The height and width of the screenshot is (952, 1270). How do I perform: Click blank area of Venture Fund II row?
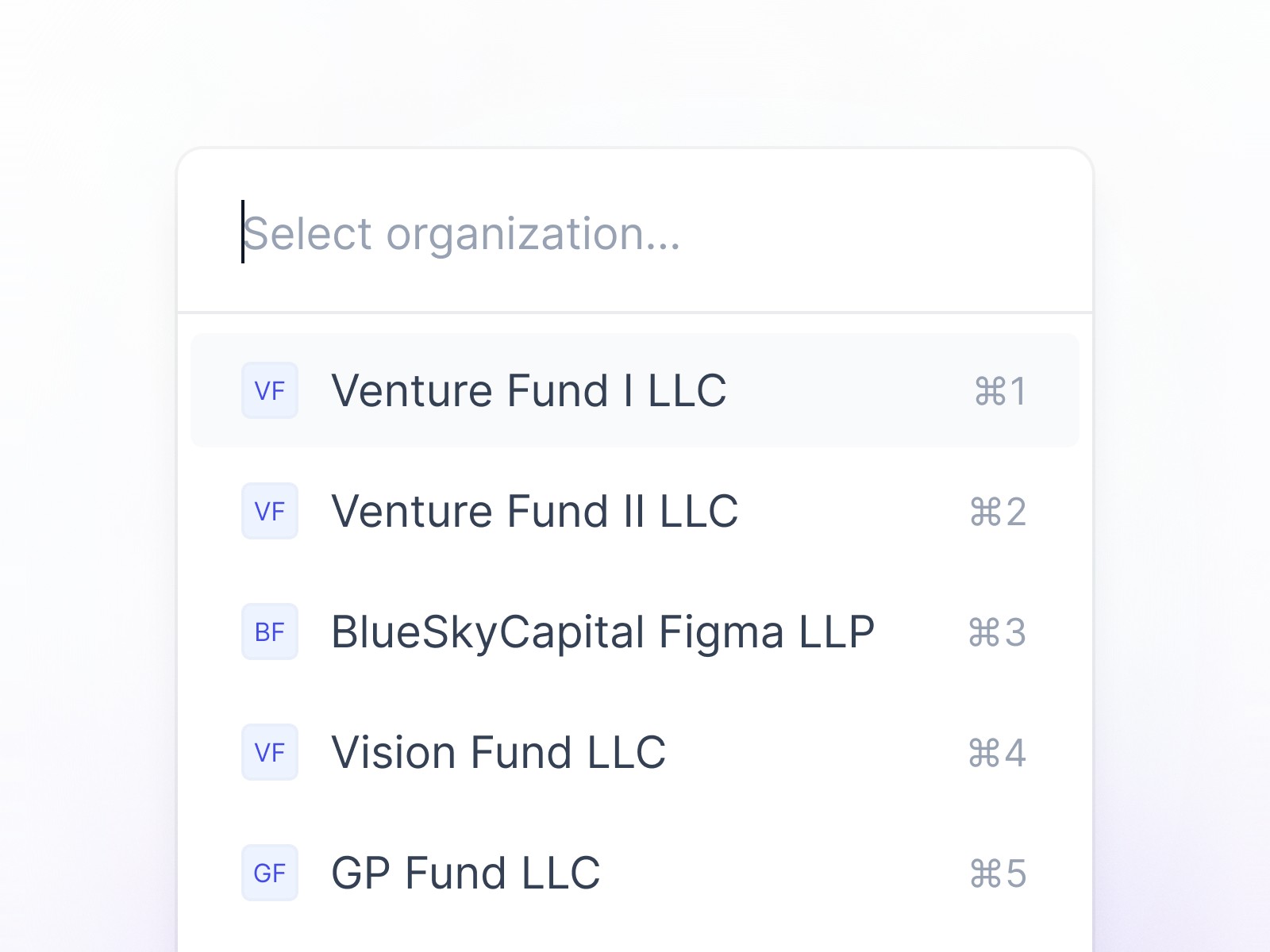pos(853,511)
